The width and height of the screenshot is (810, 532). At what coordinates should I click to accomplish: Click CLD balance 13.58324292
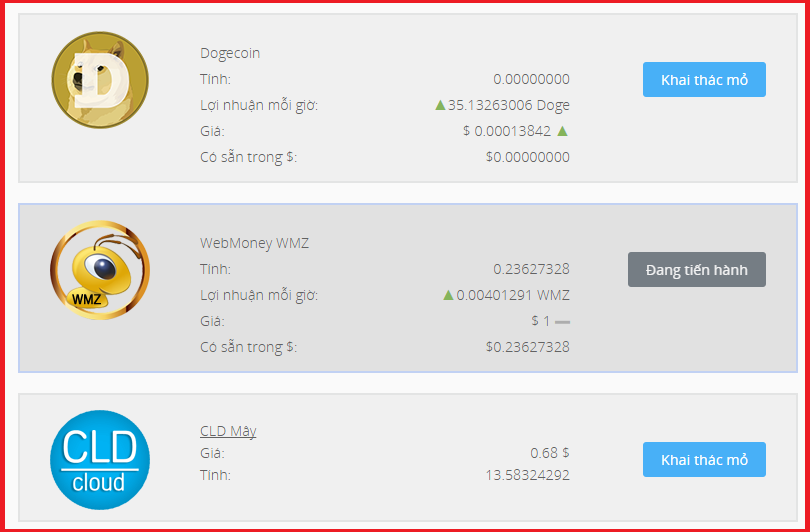(527, 475)
